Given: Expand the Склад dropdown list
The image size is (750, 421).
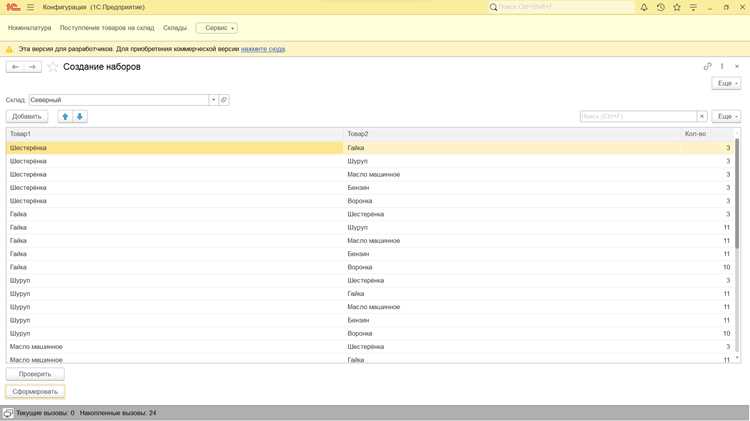Looking at the screenshot, I should tap(213, 100).
